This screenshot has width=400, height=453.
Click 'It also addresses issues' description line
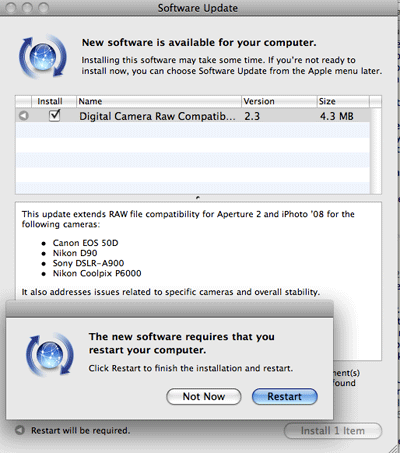tap(171, 292)
